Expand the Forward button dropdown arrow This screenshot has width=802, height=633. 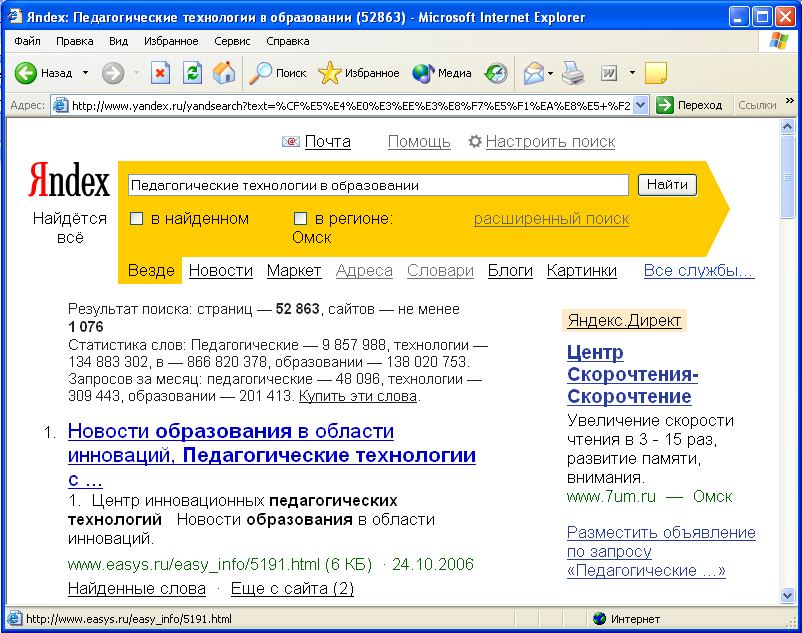point(136,73)
